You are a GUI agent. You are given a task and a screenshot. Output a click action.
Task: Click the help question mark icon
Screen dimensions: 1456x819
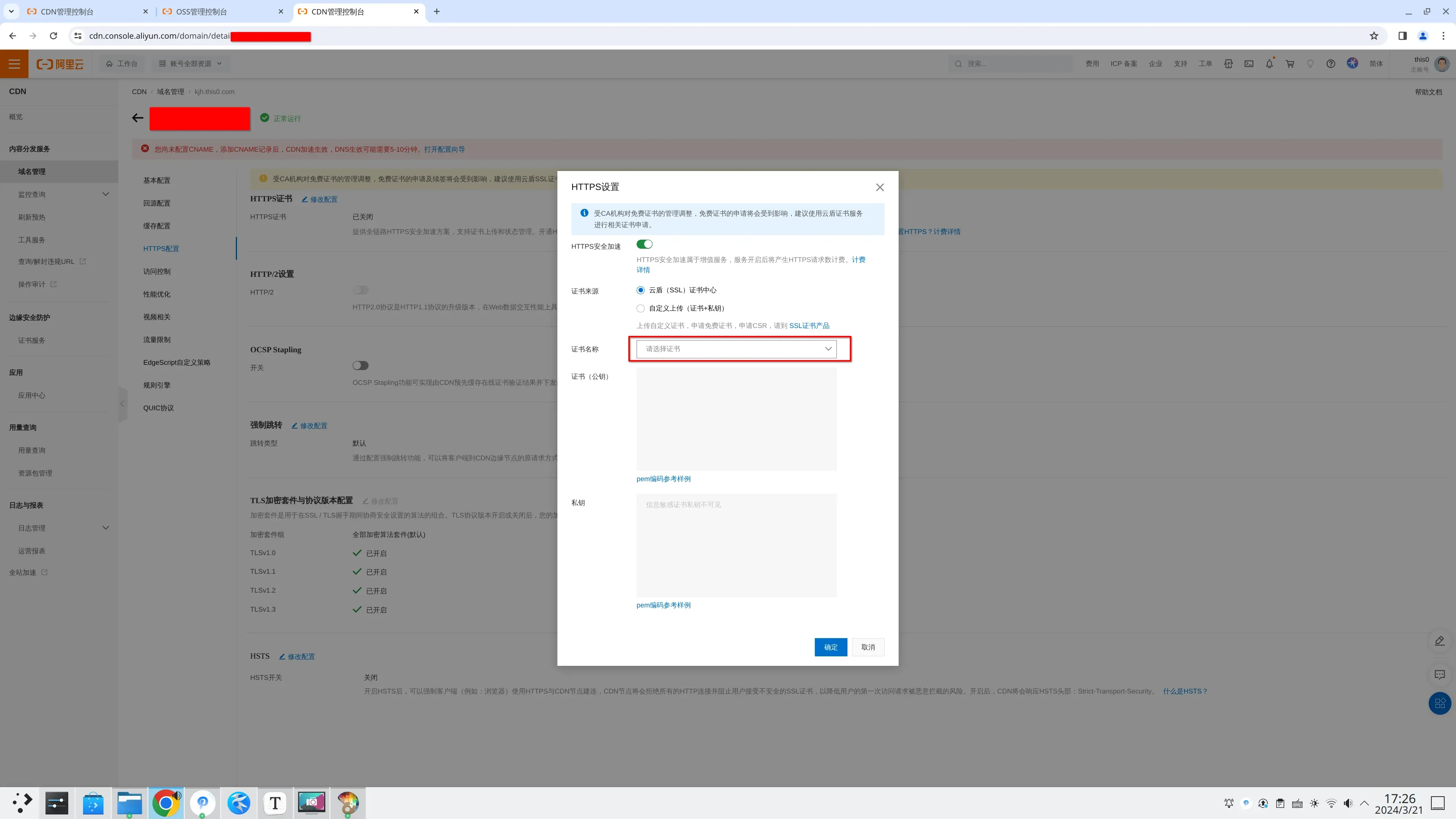(1330, 64)
